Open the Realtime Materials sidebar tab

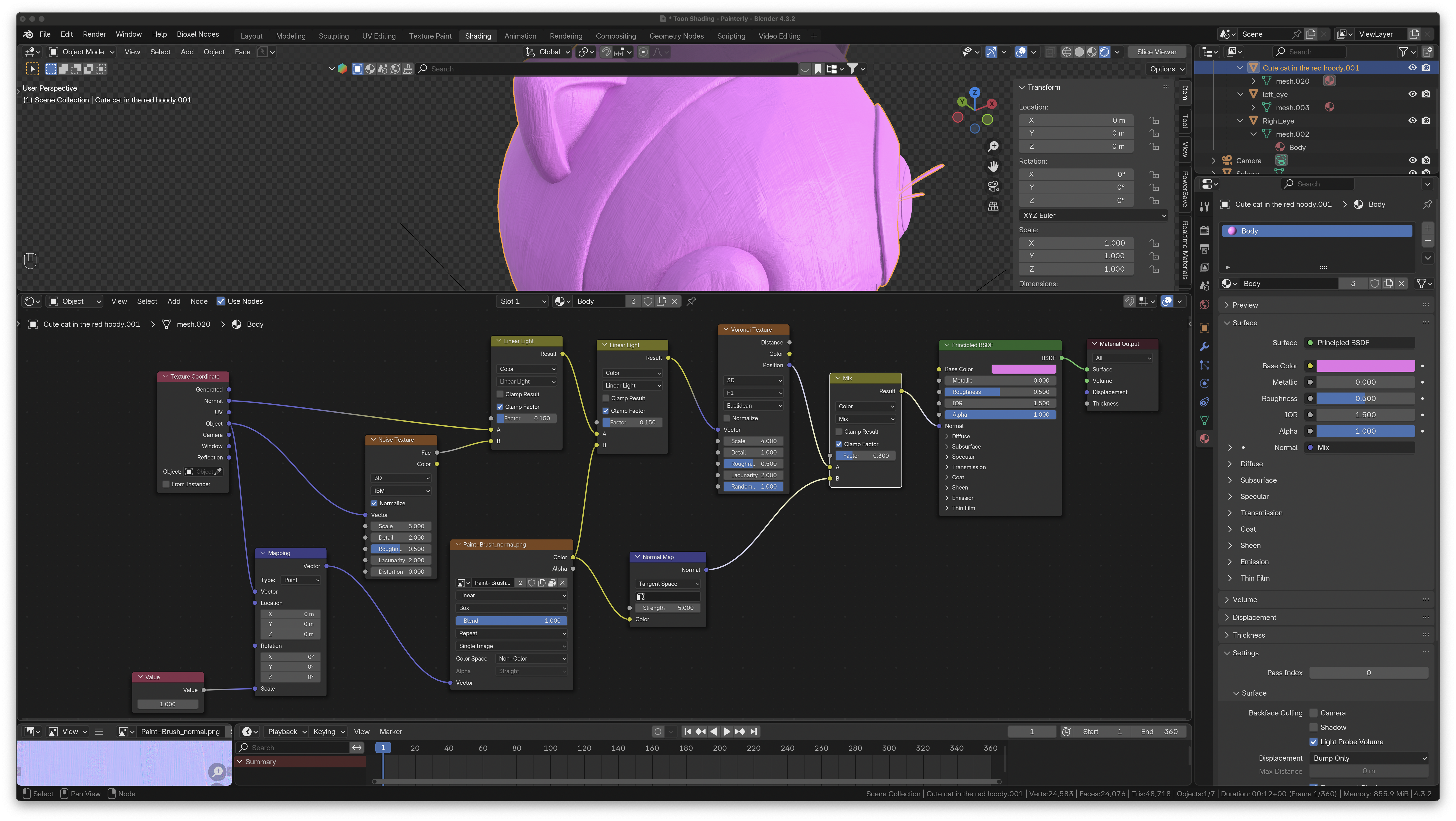click(1185, 250)
